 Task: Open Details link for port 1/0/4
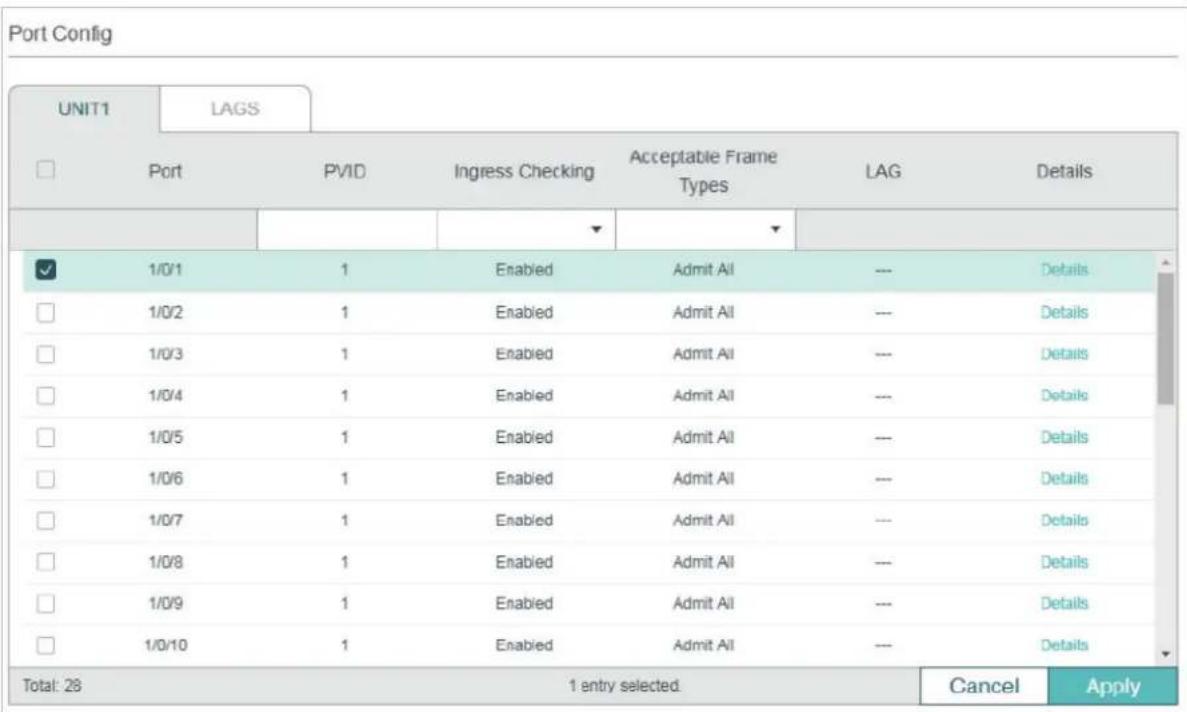pyautogui.click(x=1064, y=395)
